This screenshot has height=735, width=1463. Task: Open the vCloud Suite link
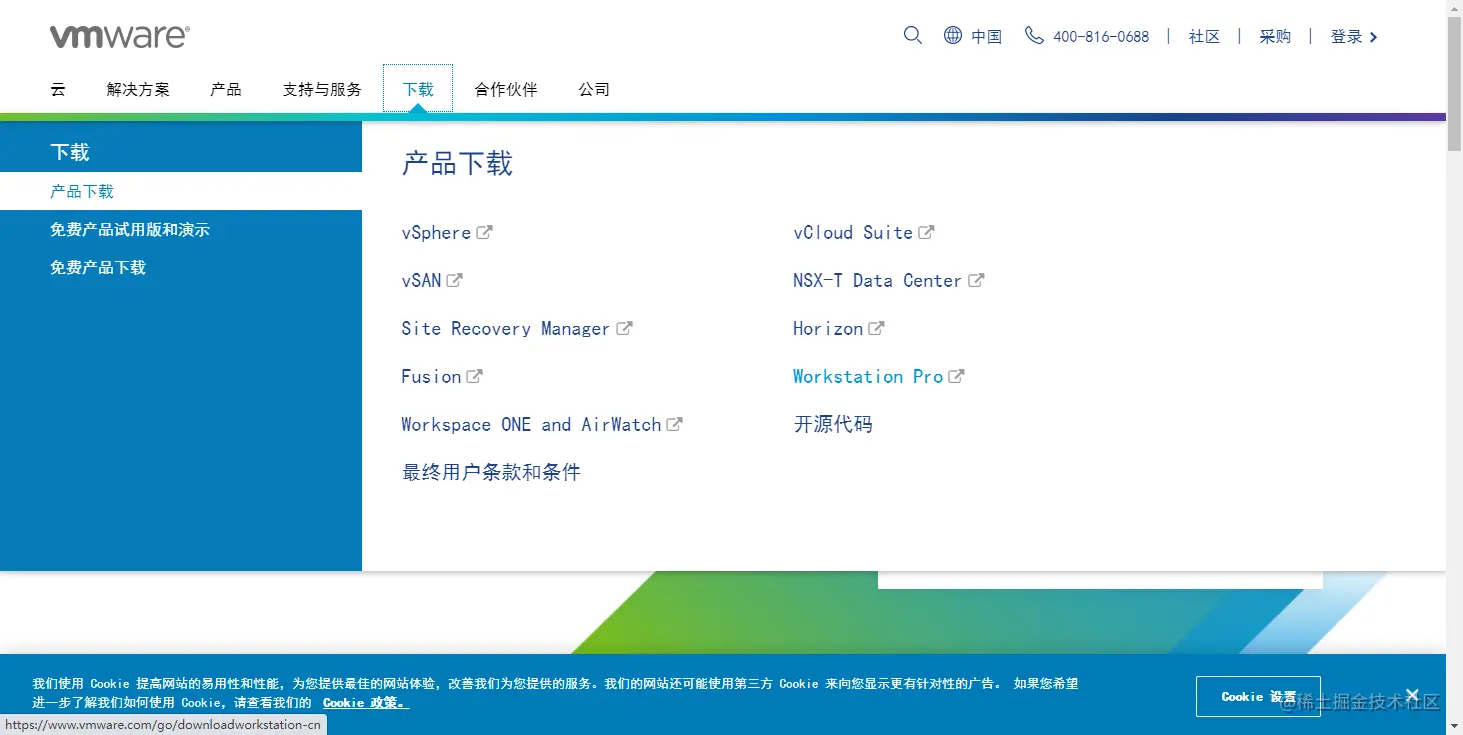click(853, 232)
